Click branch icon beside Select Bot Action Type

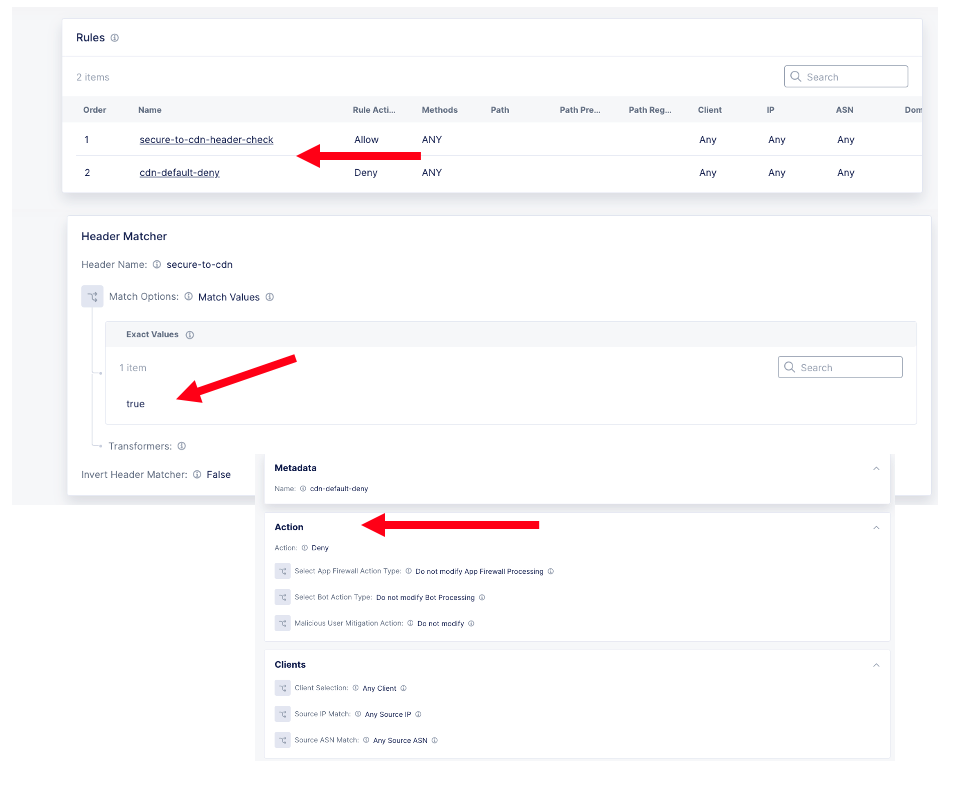point(283,597)
